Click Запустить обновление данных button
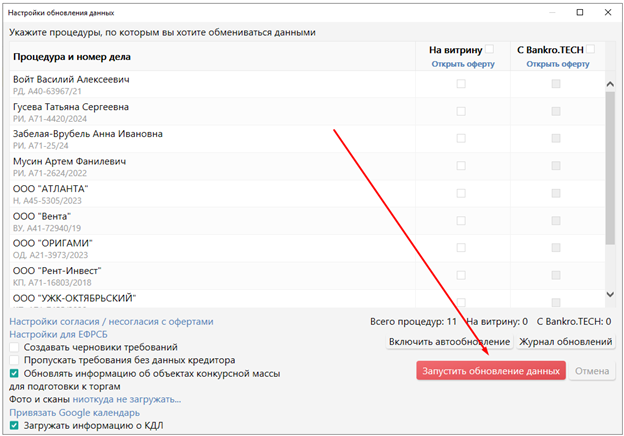The image size is (624, 436). click(491, 371)
